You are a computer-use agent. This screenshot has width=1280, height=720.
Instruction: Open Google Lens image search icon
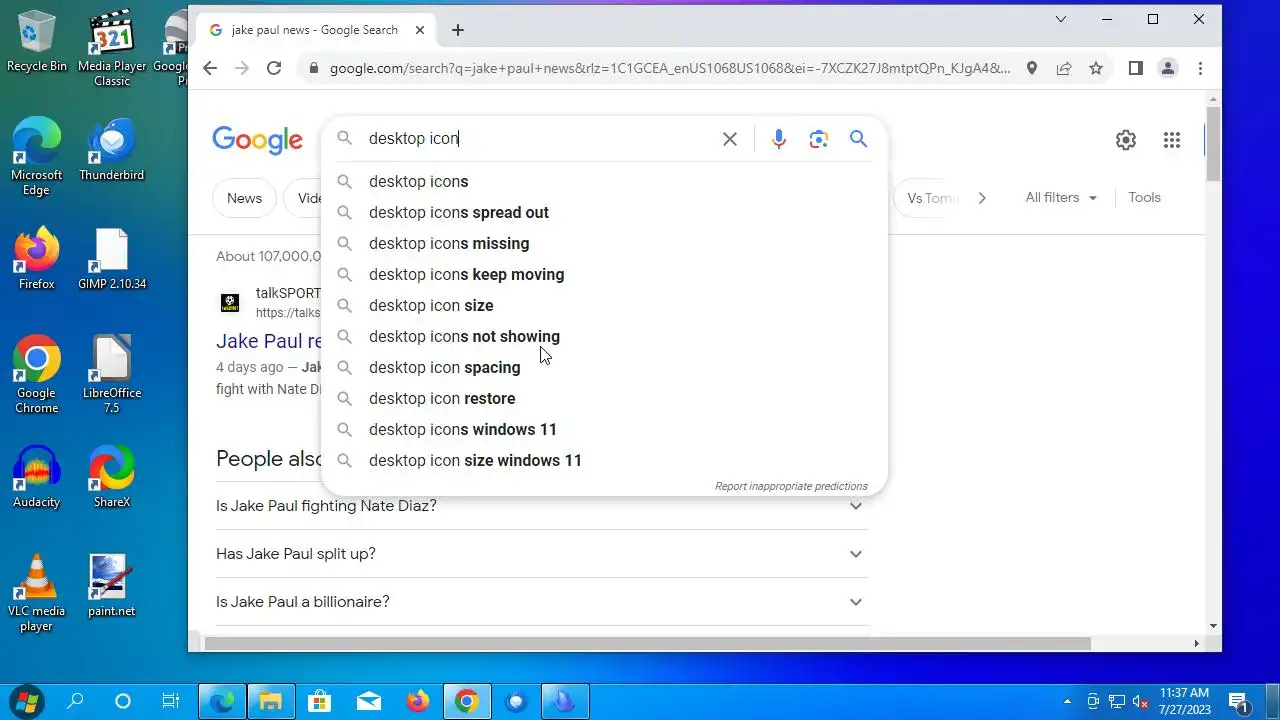[x=819, y=139]
